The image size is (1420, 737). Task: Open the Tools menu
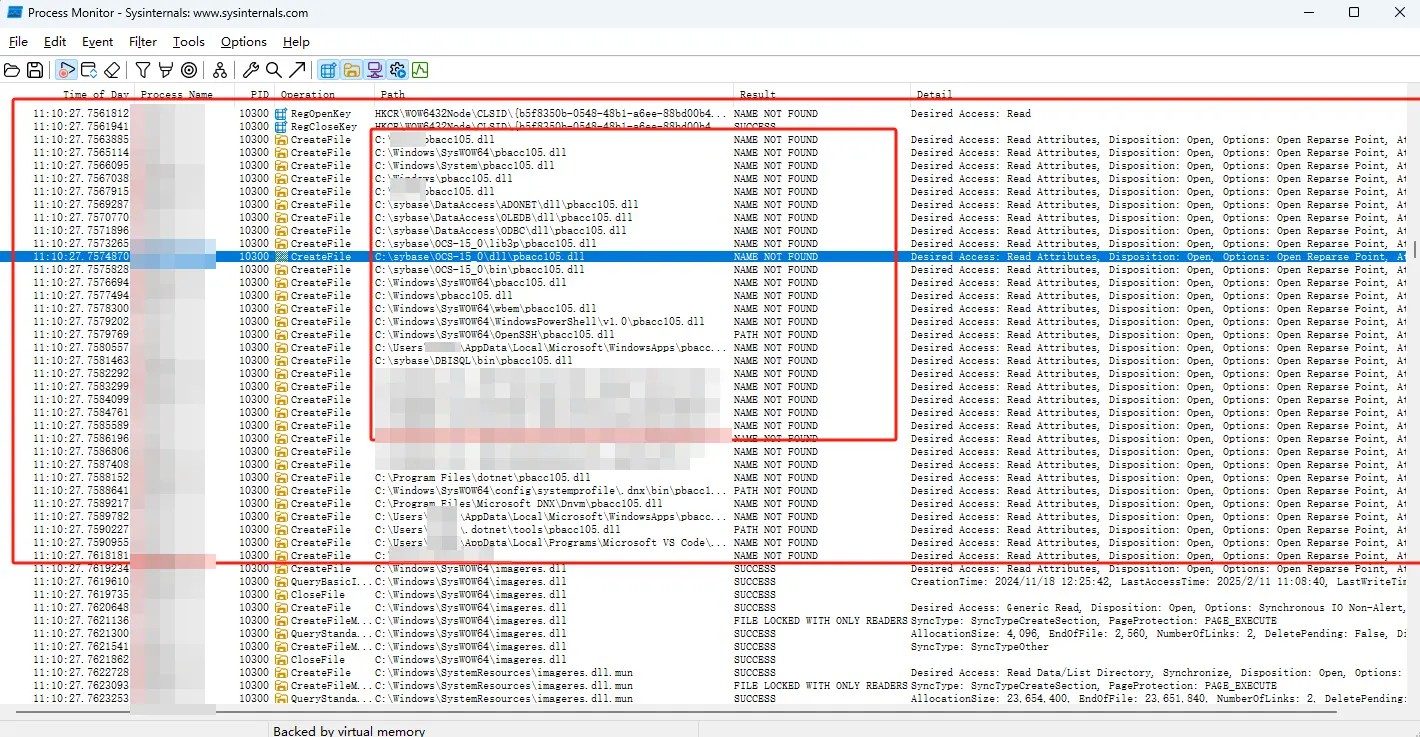188,42
